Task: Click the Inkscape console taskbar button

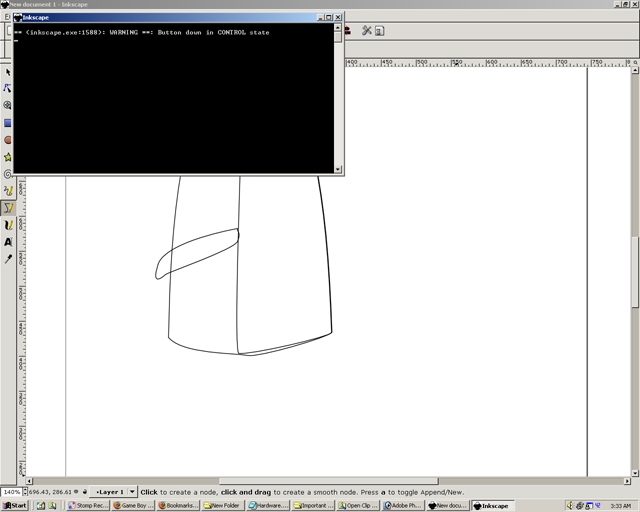Action: point(493,505)
